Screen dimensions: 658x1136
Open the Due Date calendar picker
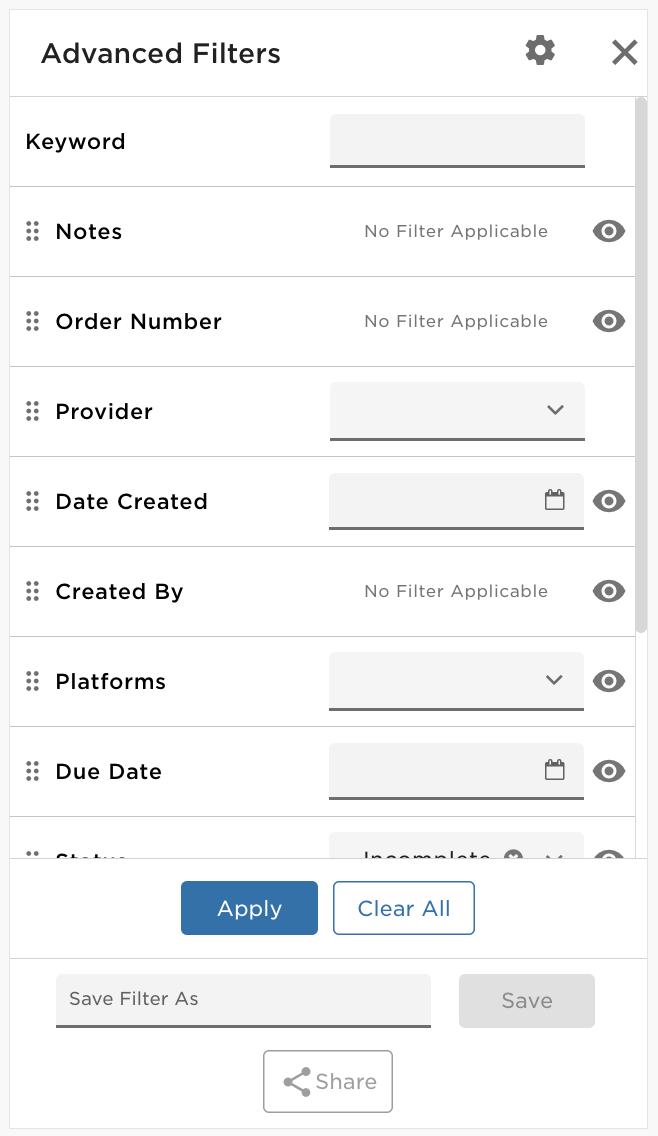554,769
